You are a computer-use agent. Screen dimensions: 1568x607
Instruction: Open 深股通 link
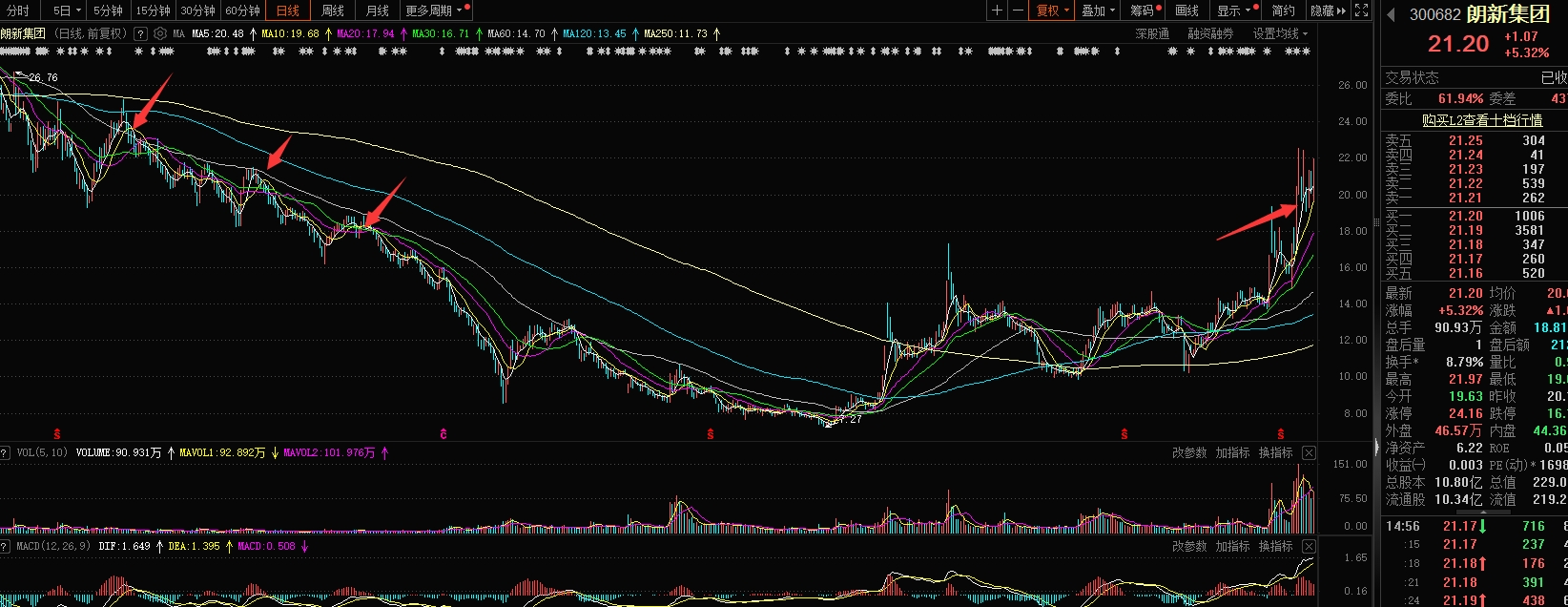[1152, 33]
